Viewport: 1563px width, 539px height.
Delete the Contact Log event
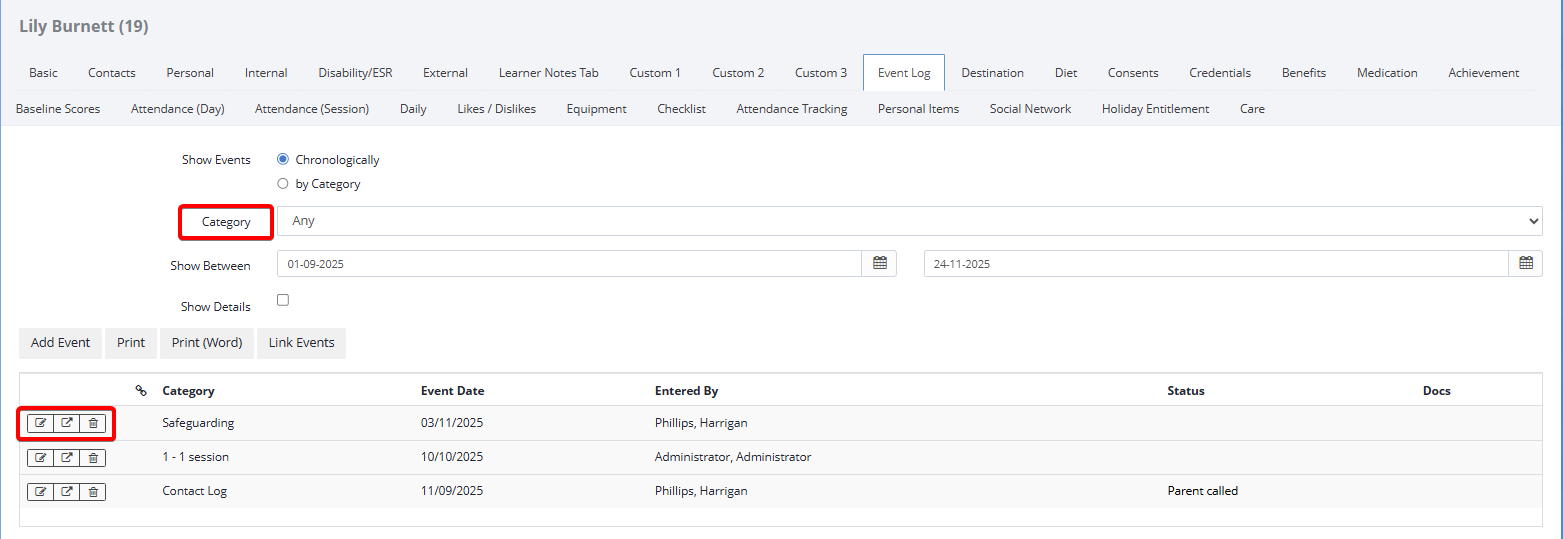[x=93, y=491]
